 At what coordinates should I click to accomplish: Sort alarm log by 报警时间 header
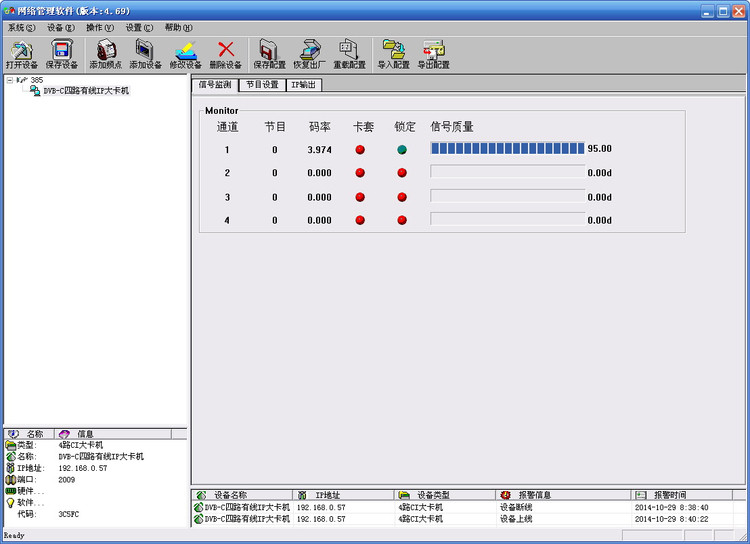682,495
